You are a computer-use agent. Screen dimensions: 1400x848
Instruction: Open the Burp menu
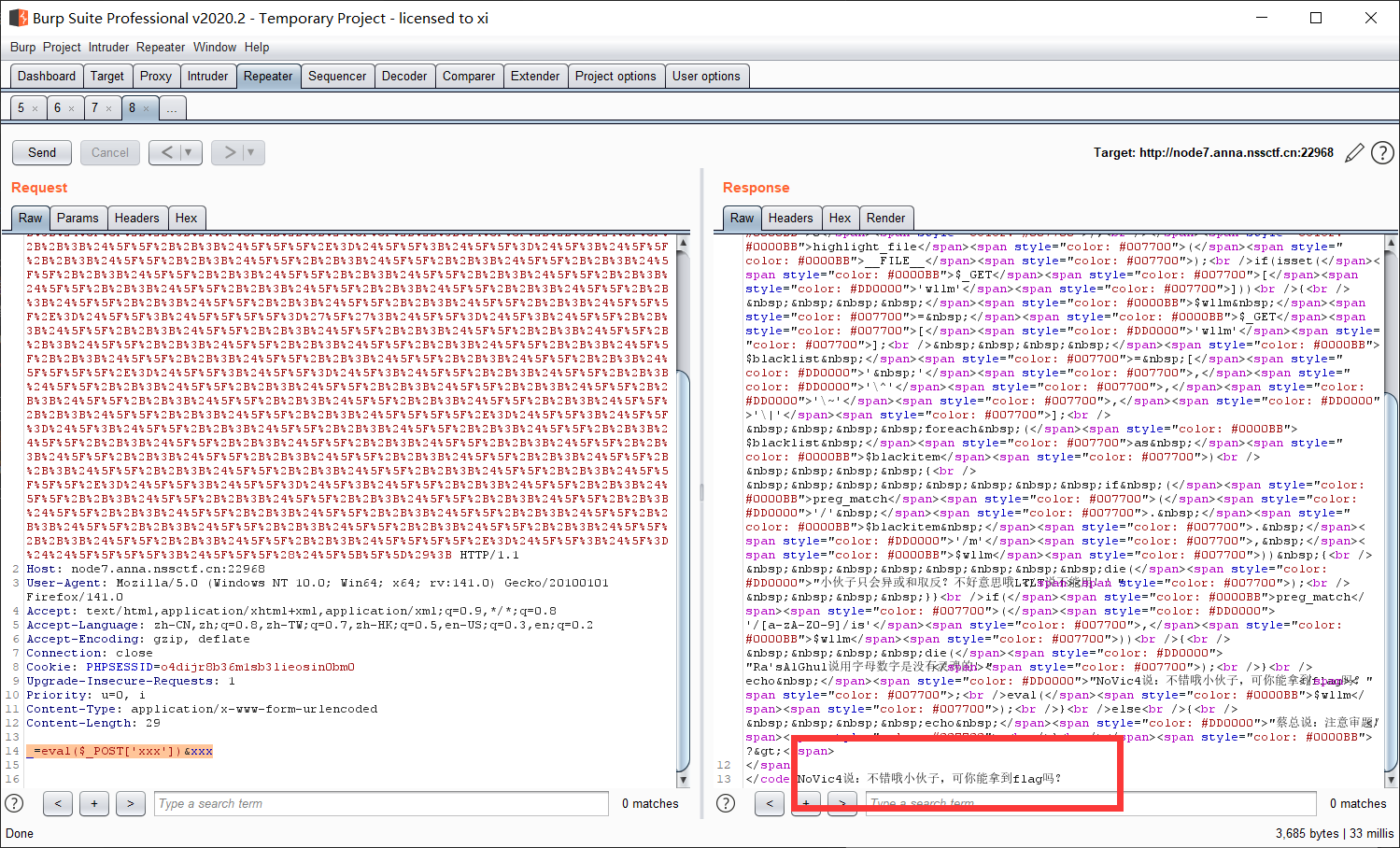tap(23, 47)
